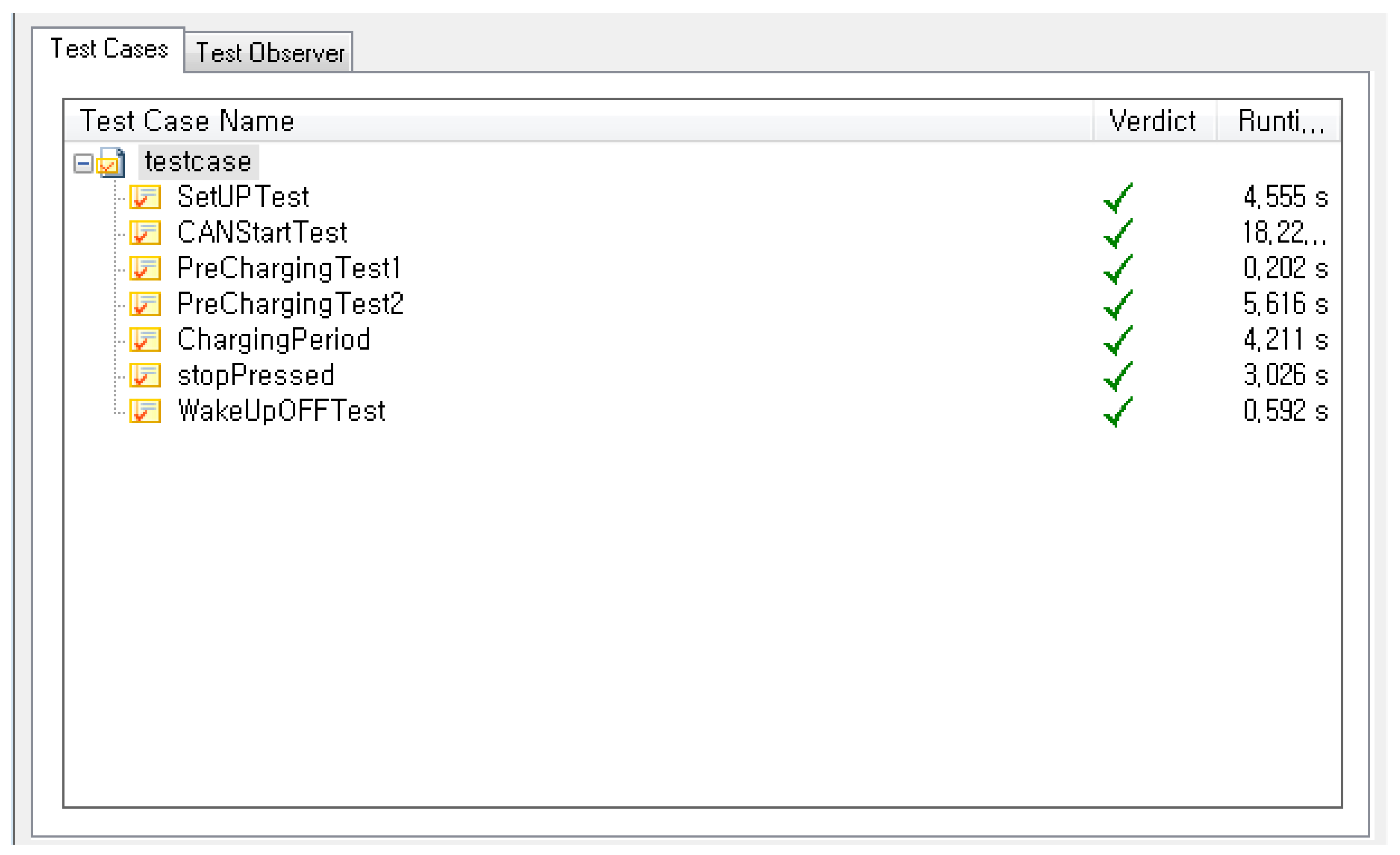1400x855 pixels.
Task: Switch to the Test Observer tab
Action: [269, 53]
